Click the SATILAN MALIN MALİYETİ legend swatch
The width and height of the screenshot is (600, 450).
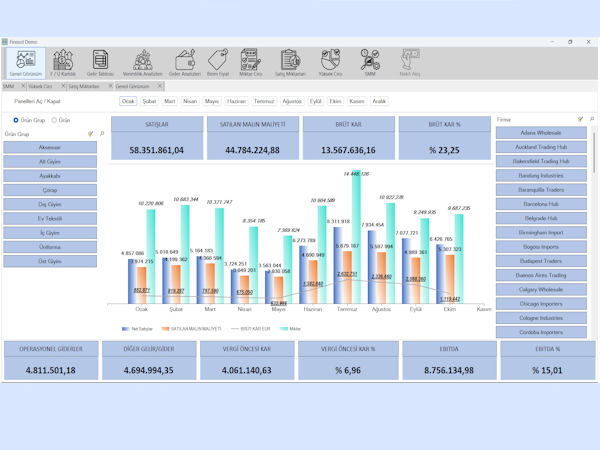pos(165,329)
